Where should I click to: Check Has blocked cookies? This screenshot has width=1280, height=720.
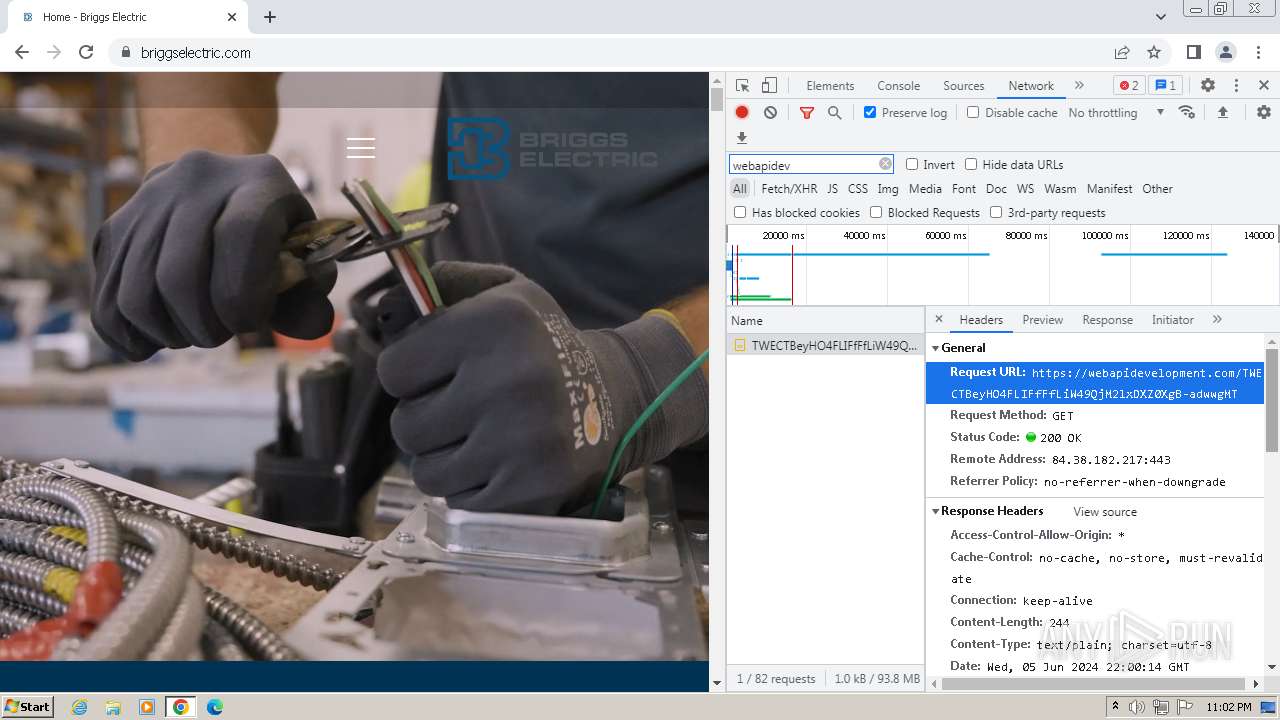tap(740, 212)
